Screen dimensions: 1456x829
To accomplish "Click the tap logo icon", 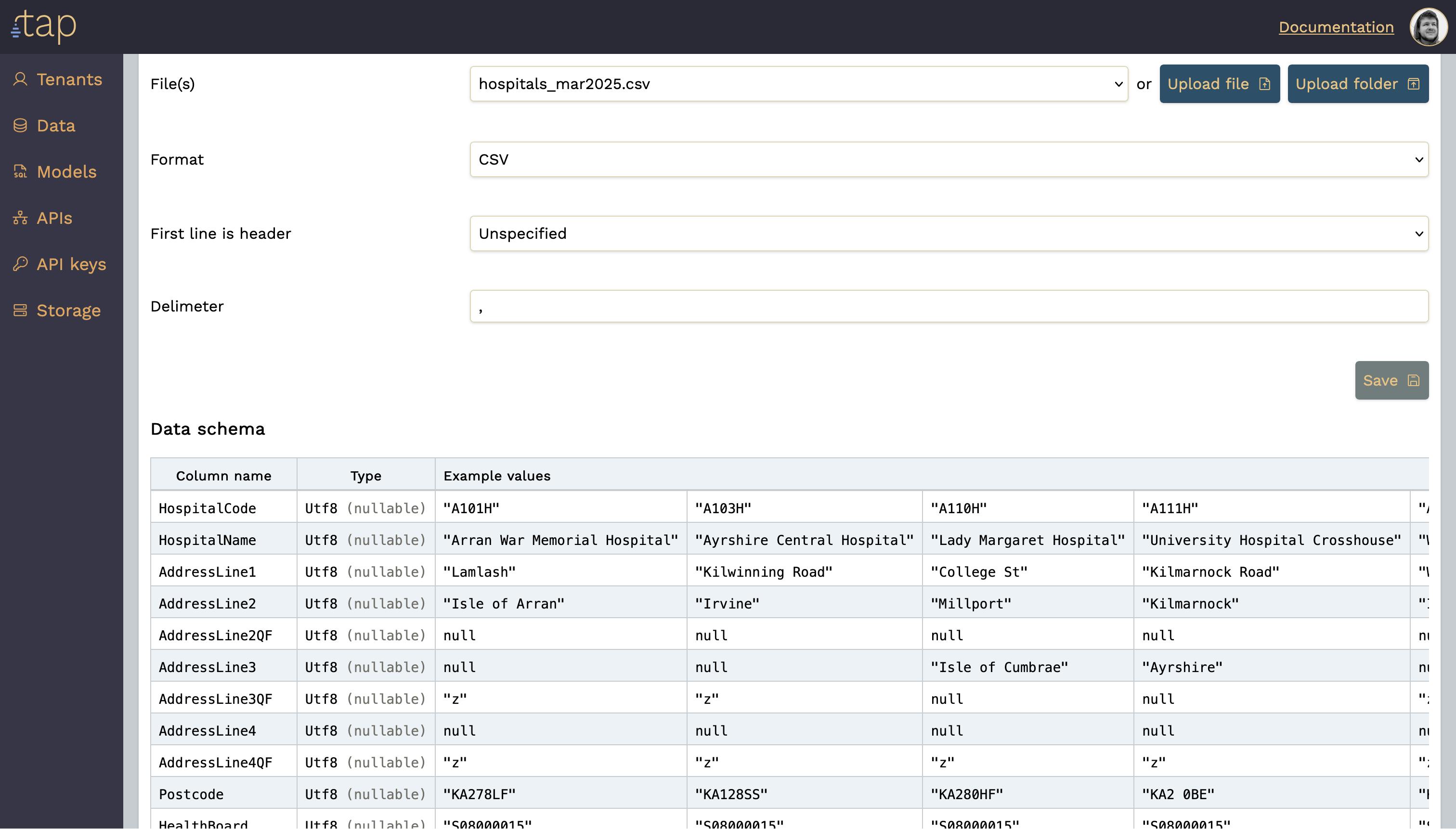I will tap(43, 26).
